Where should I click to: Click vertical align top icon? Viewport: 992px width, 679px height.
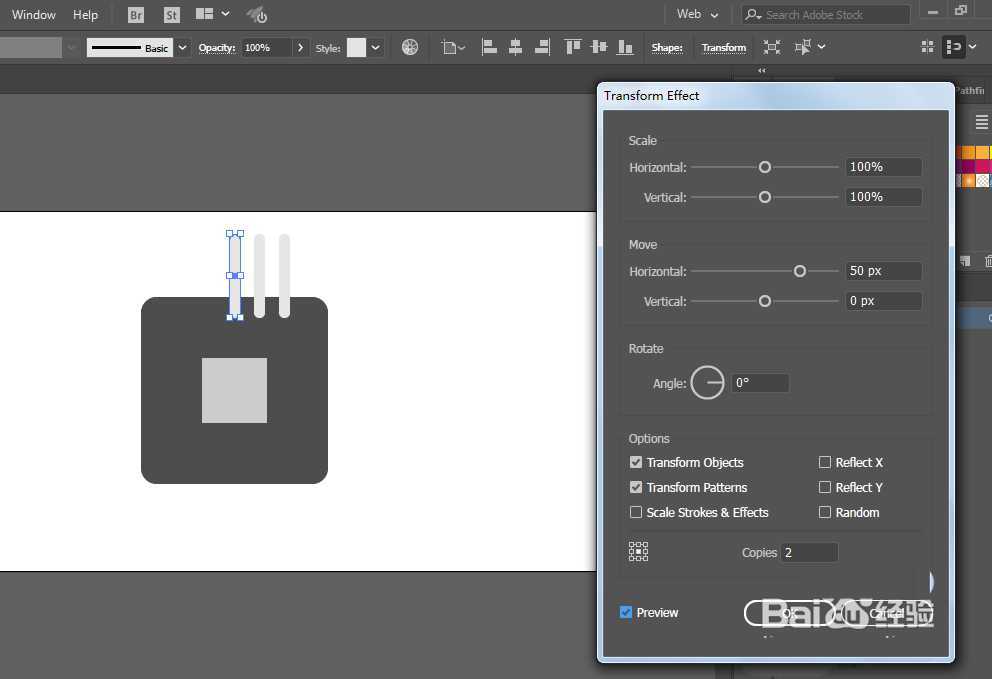(x=573, y=47)
